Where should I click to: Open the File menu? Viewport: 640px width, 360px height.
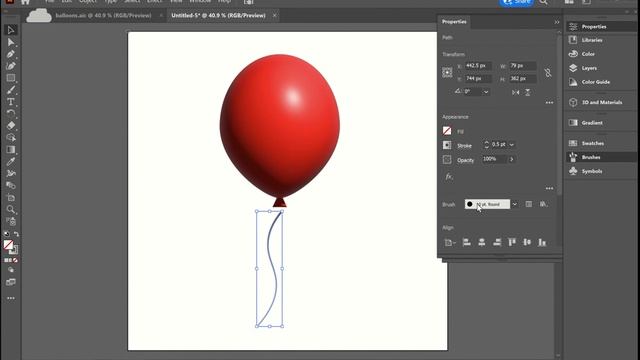(49, 2)
